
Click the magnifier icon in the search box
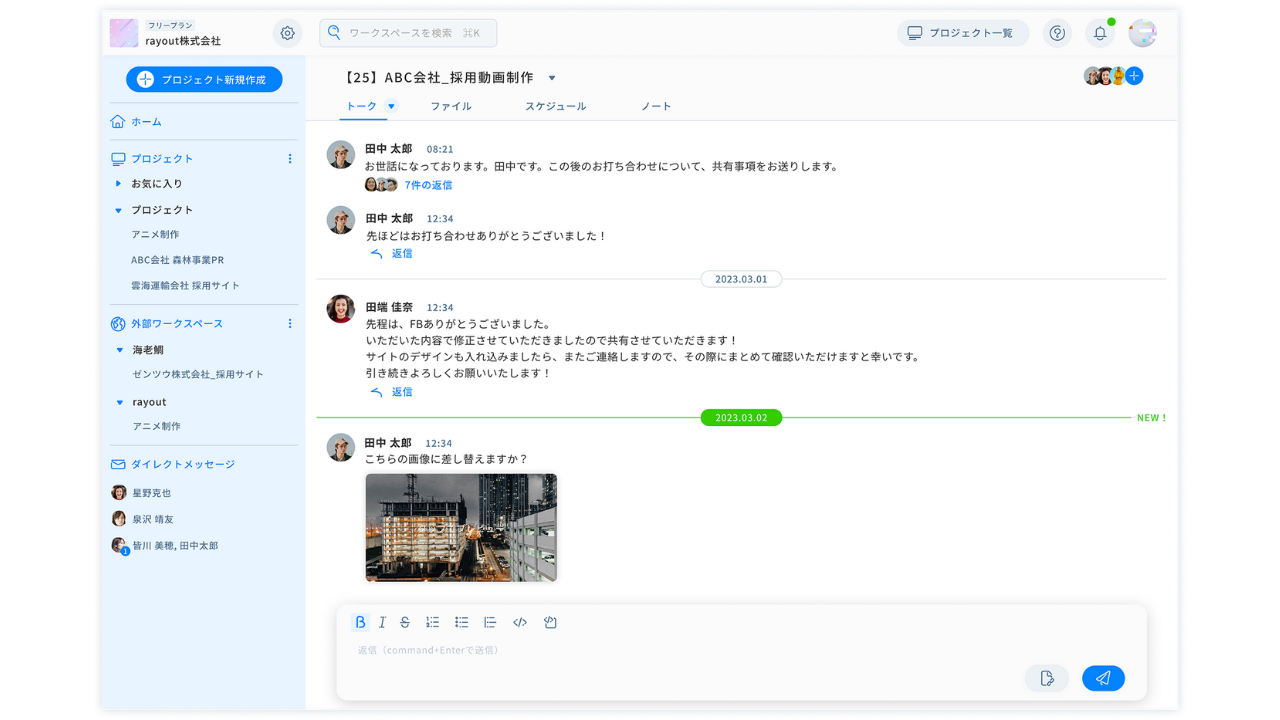tap(335, 33)
